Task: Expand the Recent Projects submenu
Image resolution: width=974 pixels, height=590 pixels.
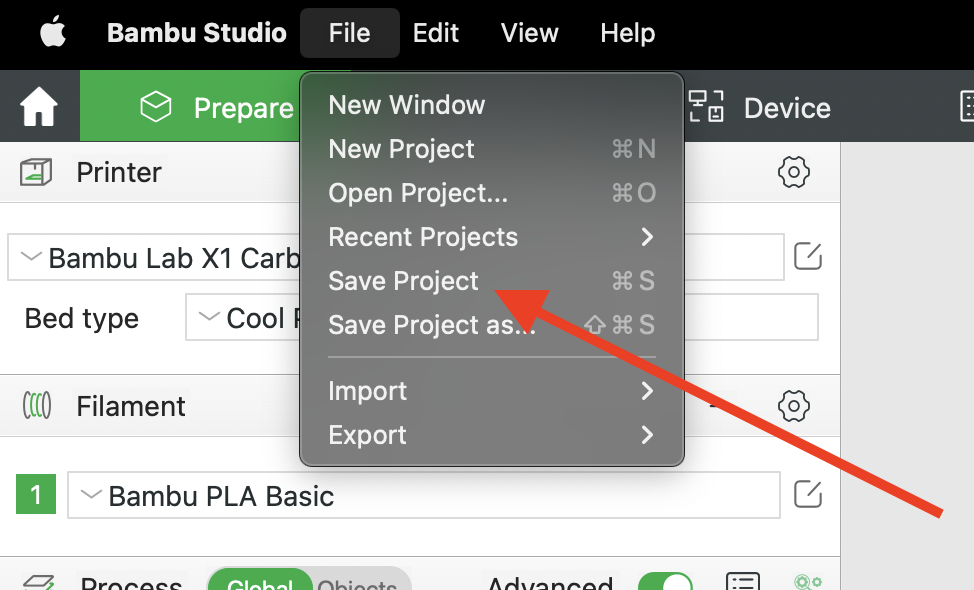Action: 423,237
